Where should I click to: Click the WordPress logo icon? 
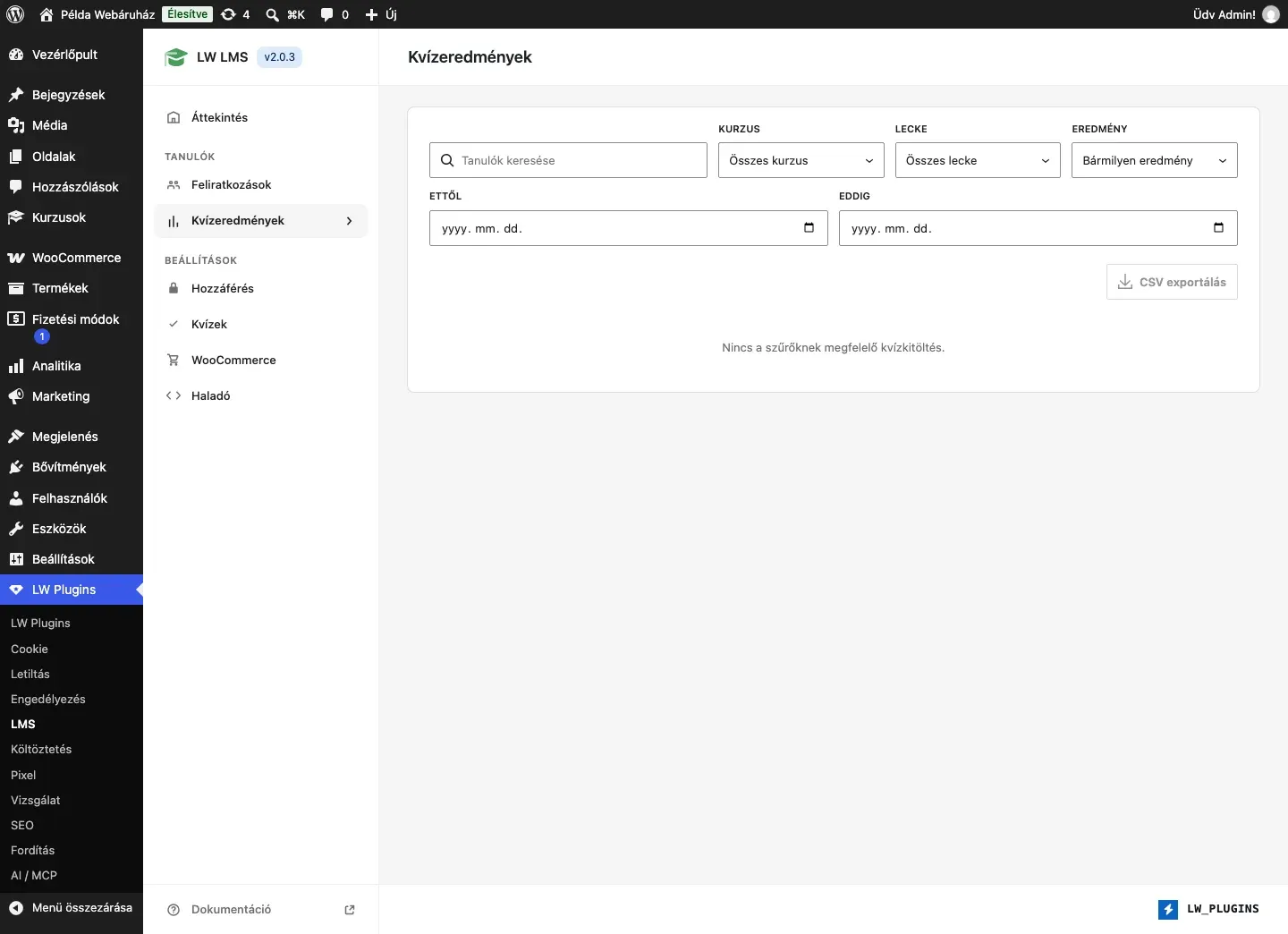(x=15, y=14)
